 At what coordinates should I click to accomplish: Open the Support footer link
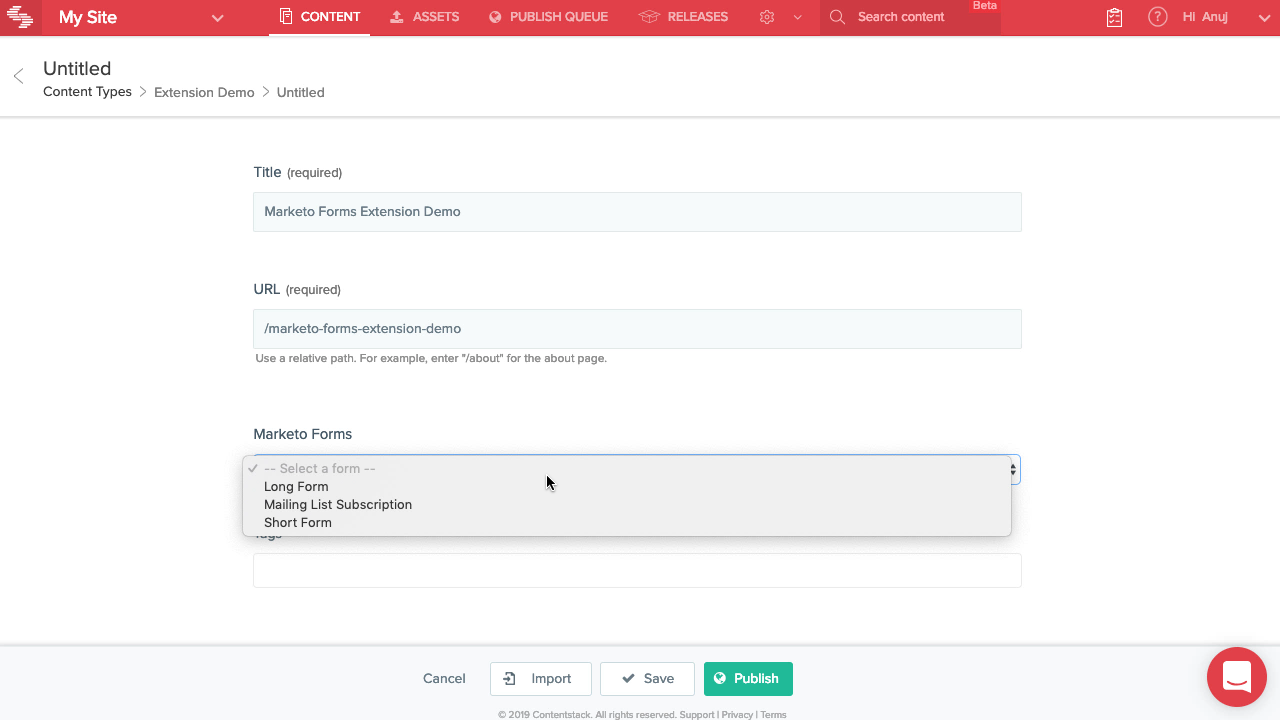(698, 715)
